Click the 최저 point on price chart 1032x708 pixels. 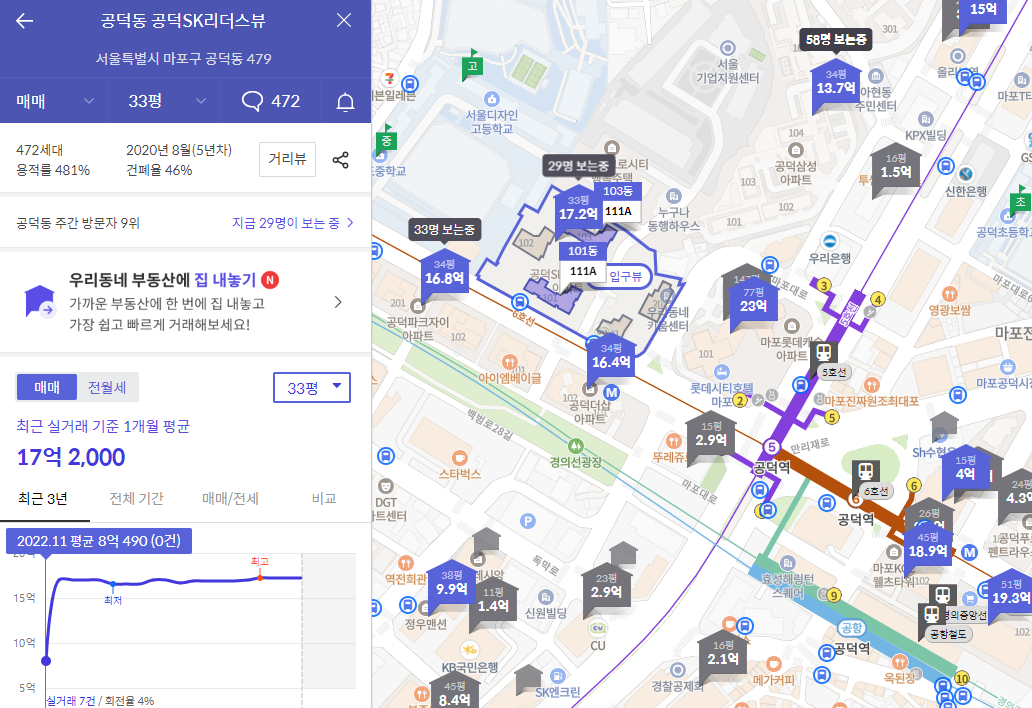[113, 584]
